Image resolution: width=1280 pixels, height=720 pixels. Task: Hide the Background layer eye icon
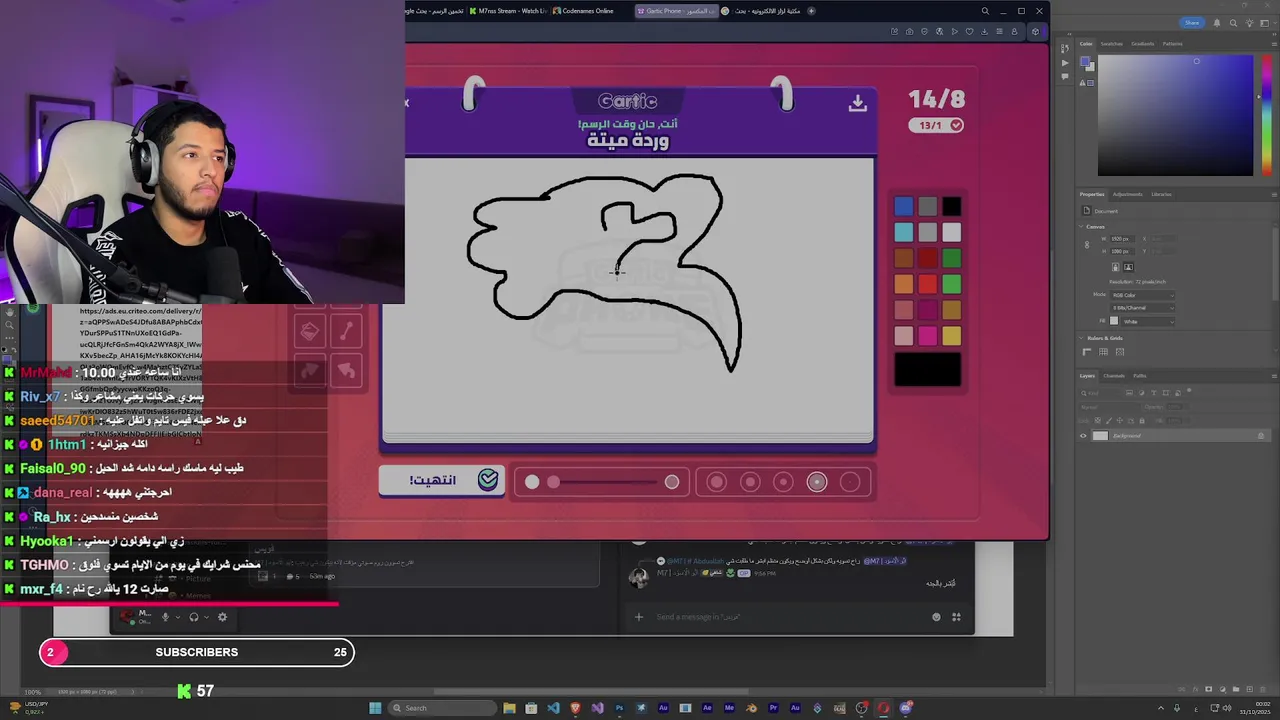pyautogui.click(x=1083, y=436)
